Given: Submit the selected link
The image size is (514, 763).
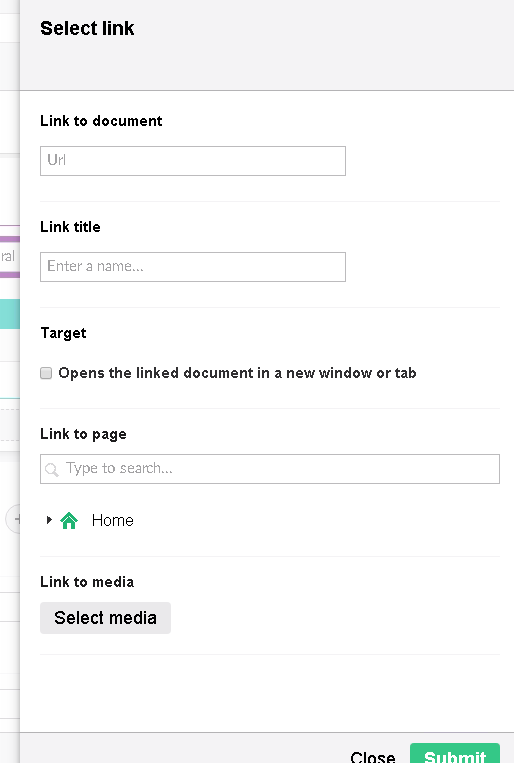Looking at the screenshot, I should click(455, 753).
